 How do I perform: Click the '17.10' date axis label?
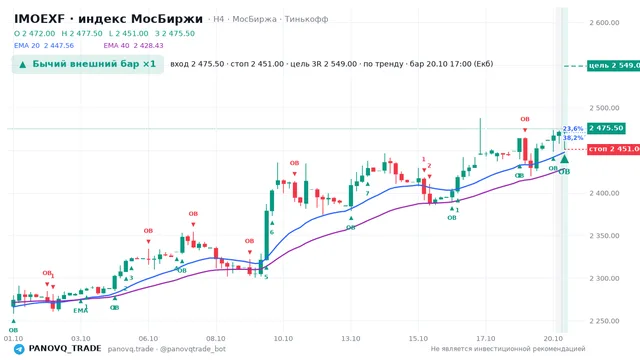tap(486, 339)
